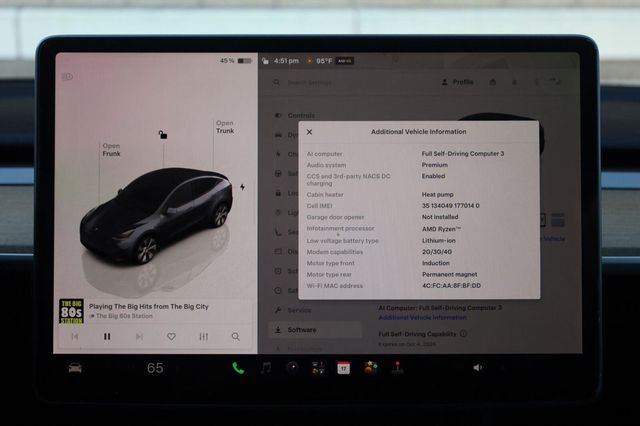Tap the Full Self-Driving Capability info icon

(464, 333)
